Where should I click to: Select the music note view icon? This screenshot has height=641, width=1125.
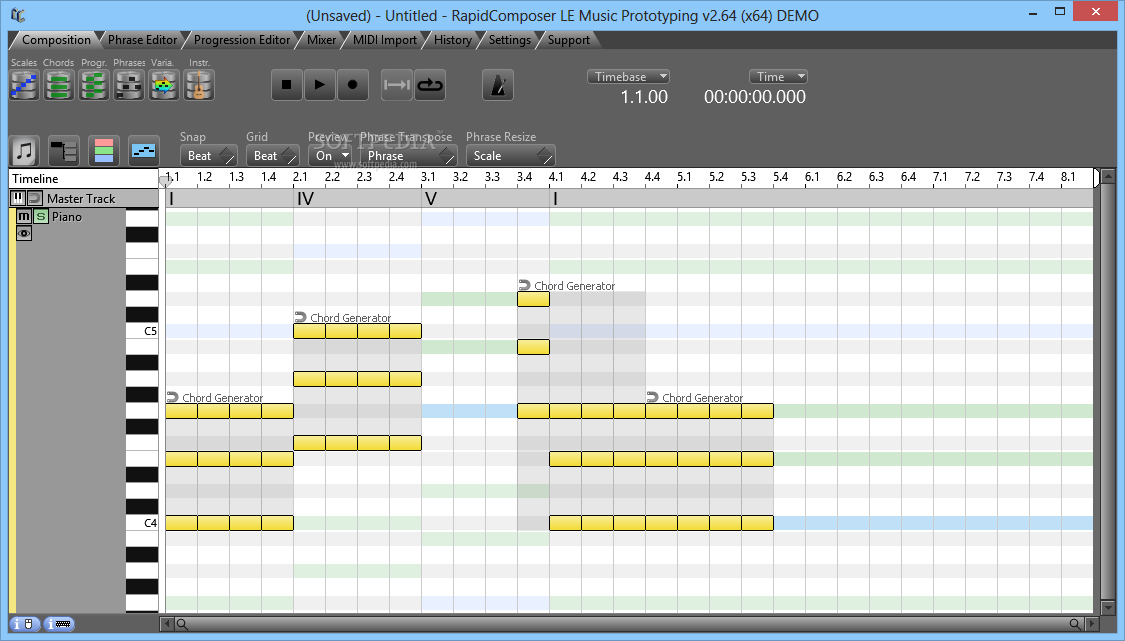(x=24, y=151)
